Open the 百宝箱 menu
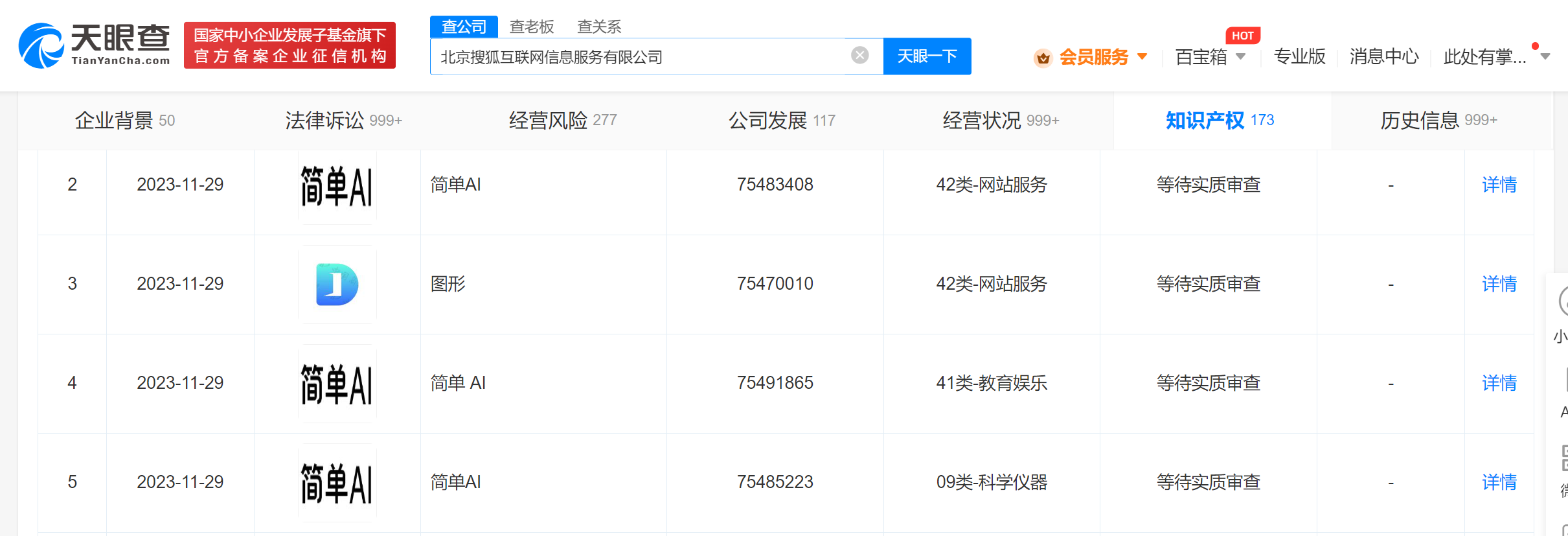 coord(1201,57)
